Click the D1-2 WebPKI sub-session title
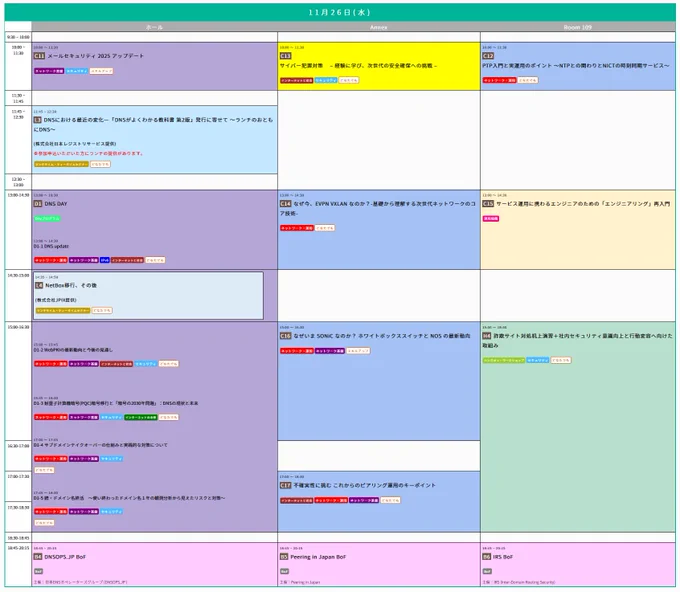 click(x=73, y=350)
